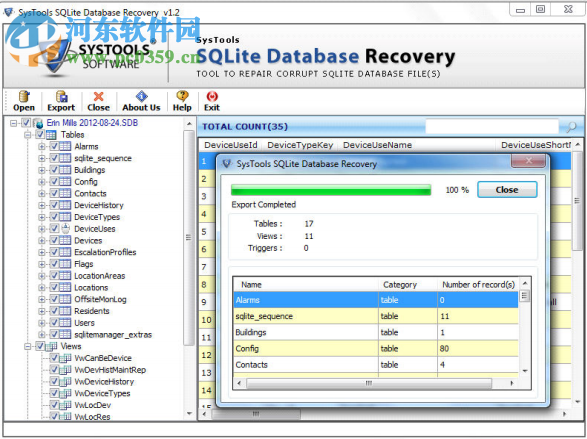Select the Buildings row in export list
The height and width of the screenshot is (439, 587).
click(376, 332)
